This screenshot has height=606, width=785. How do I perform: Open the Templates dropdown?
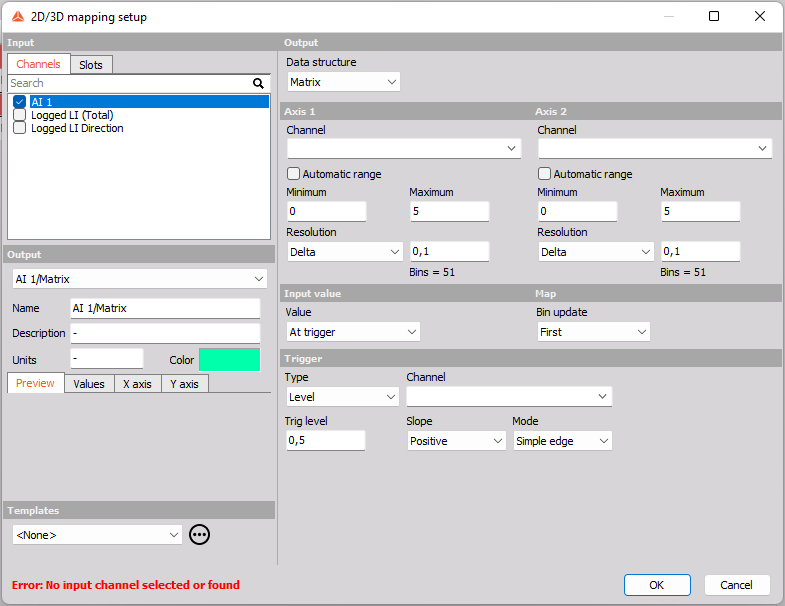click(98, 535)
